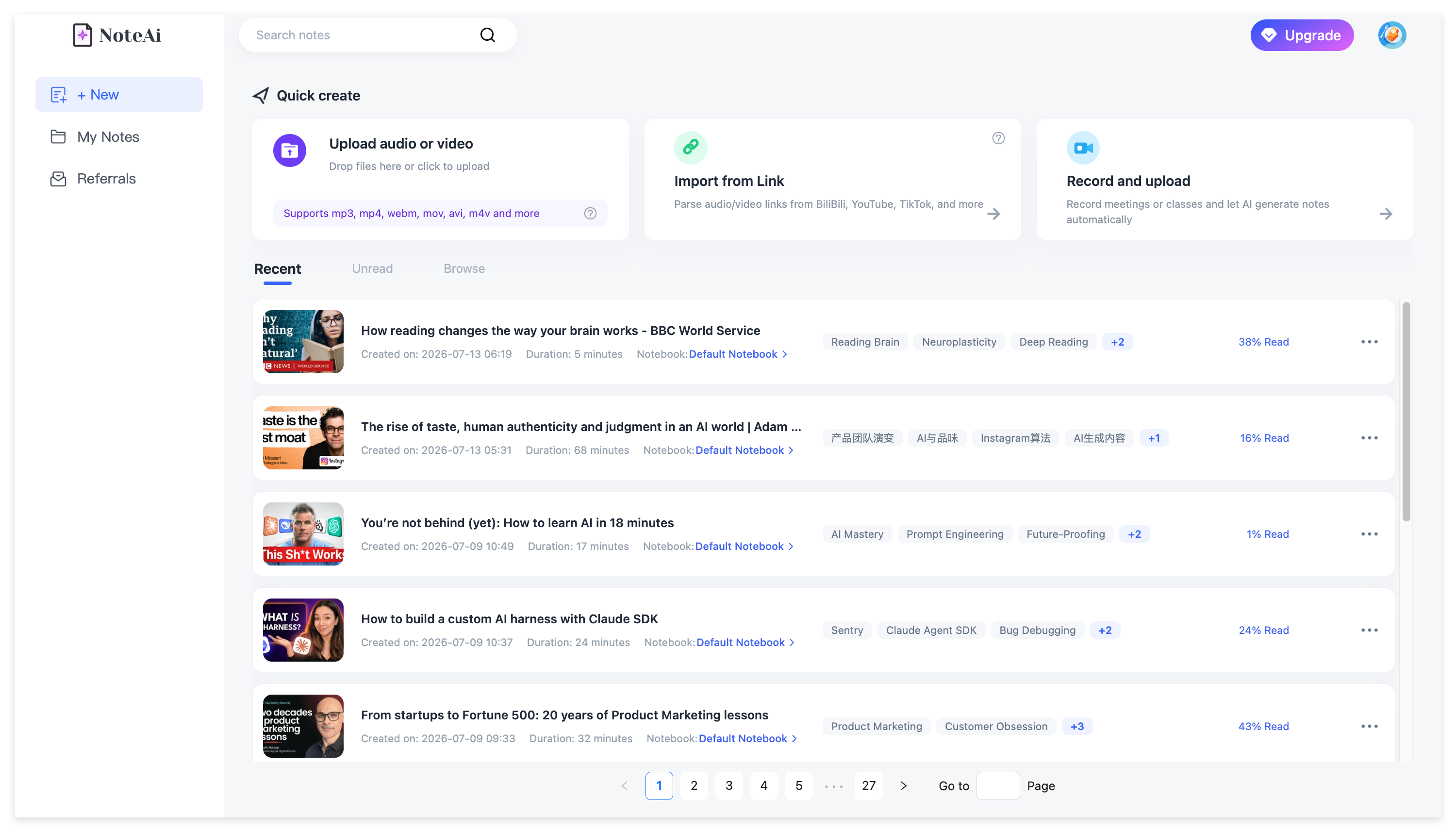1456x832 pixels.
Task: Click the Go to page number field
Action: (998, 786)
